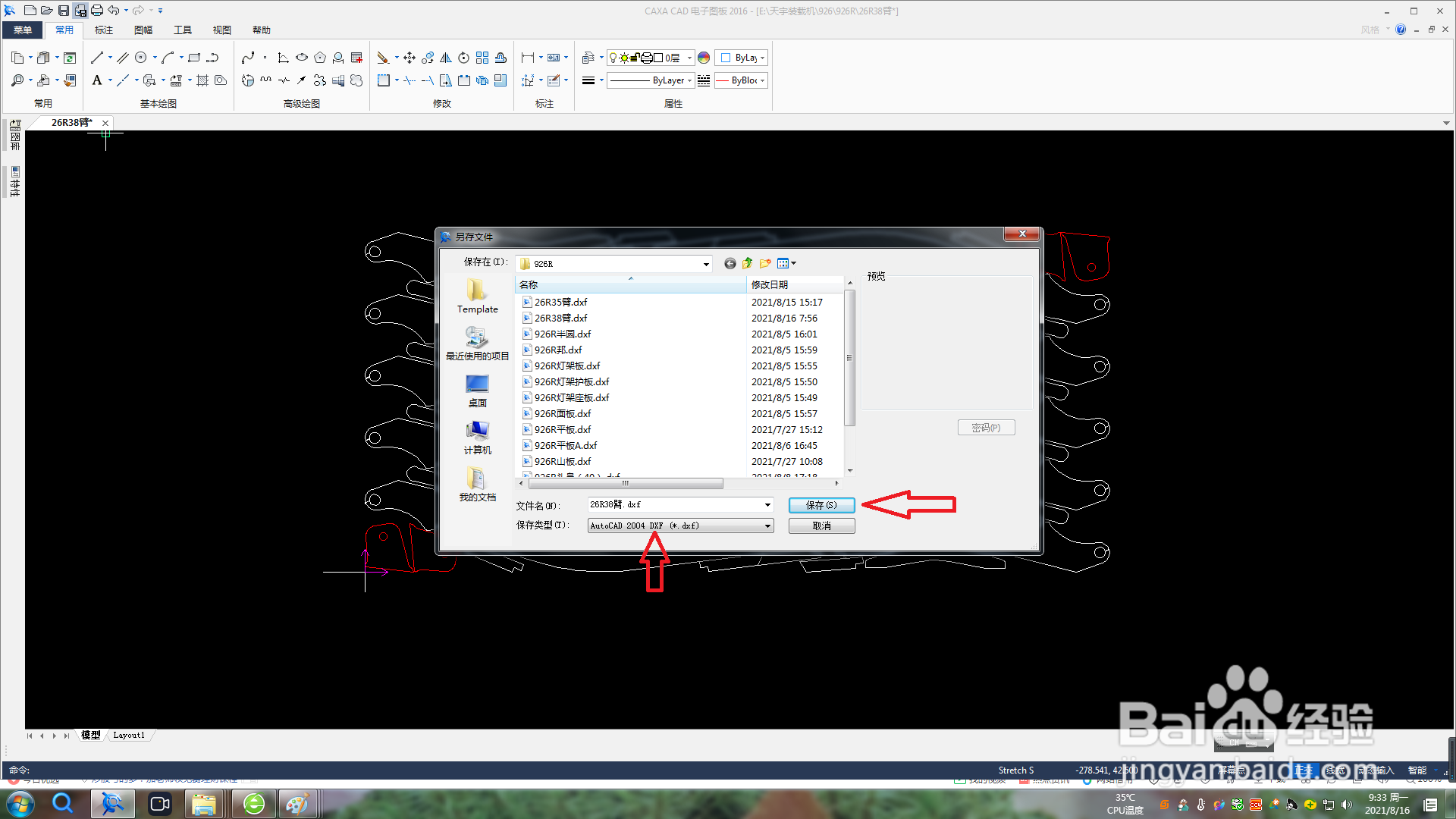1456x819 pixels.
Task: Go up one folder level in dialog
Action: coord(748,263)
